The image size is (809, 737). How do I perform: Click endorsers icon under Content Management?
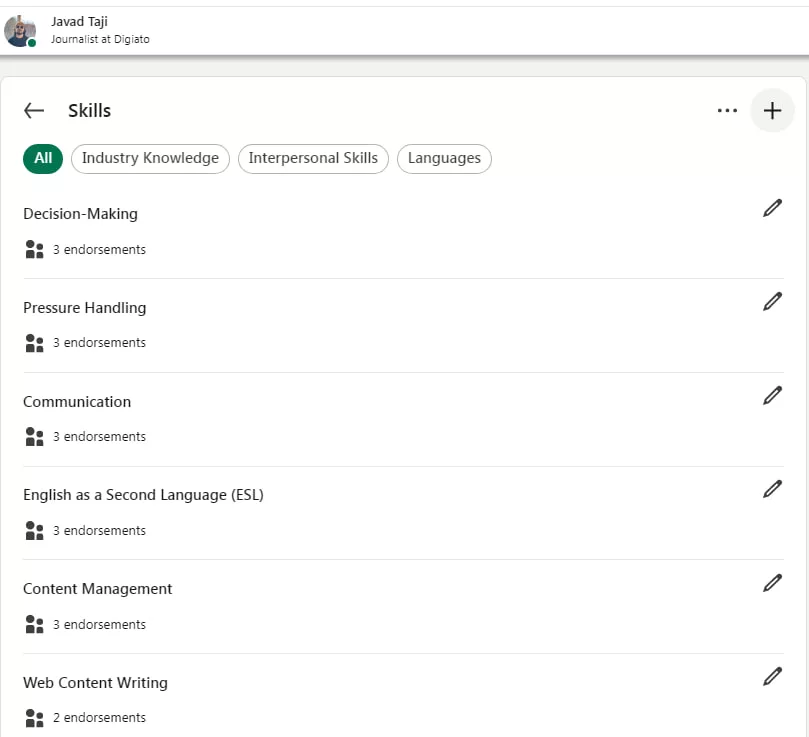34,625
